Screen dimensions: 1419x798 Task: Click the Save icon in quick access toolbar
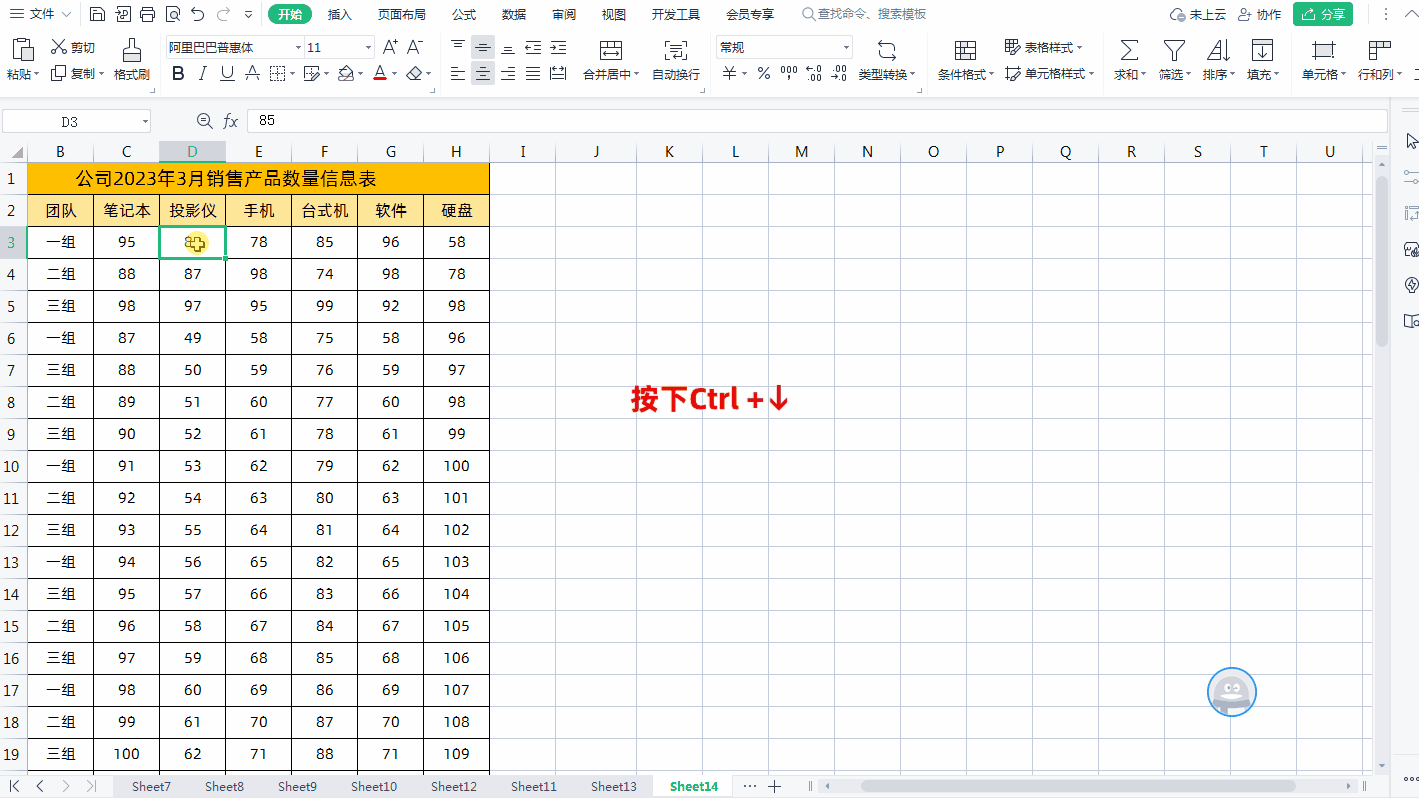pyautogui.click(x=97, y=14)
